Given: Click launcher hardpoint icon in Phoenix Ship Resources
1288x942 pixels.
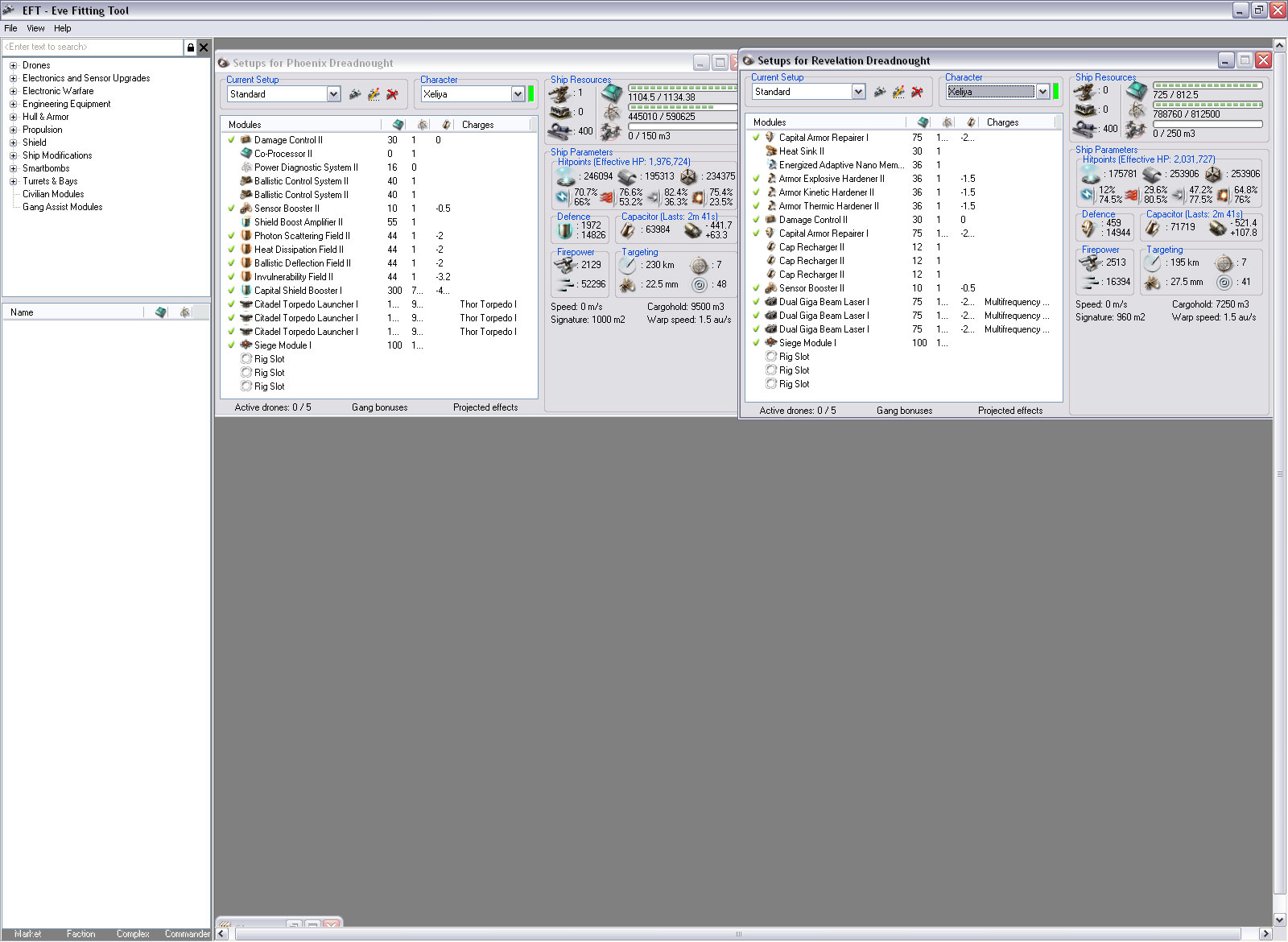Looking at the screenshot, I should point(560,112).
